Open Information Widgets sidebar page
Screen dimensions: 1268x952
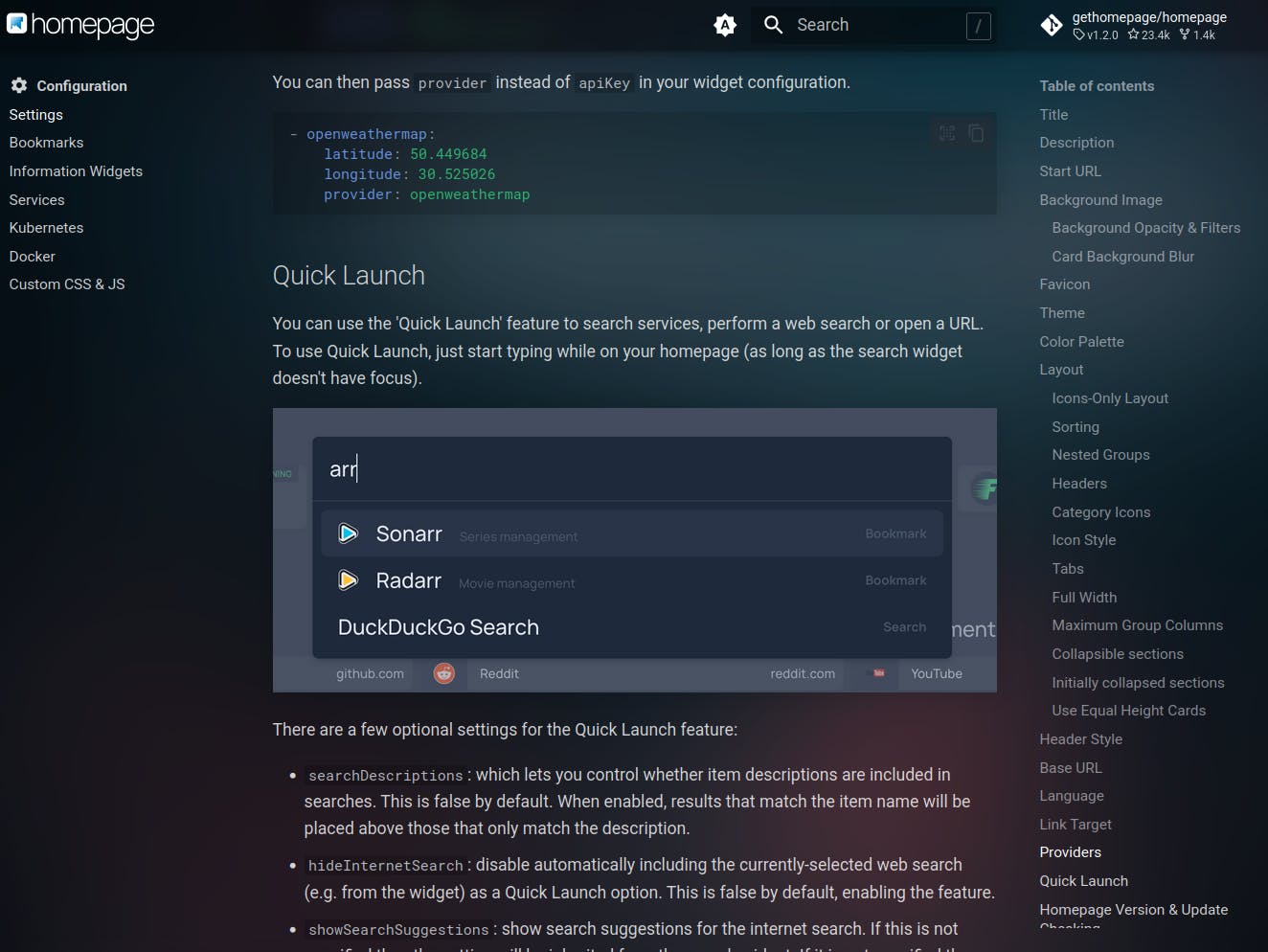76,171
